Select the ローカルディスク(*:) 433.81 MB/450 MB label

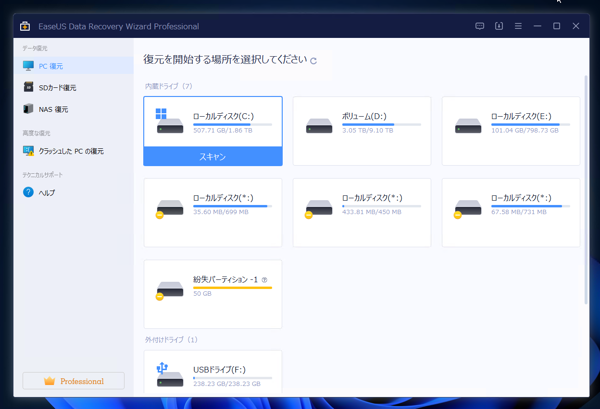(372, 198)
